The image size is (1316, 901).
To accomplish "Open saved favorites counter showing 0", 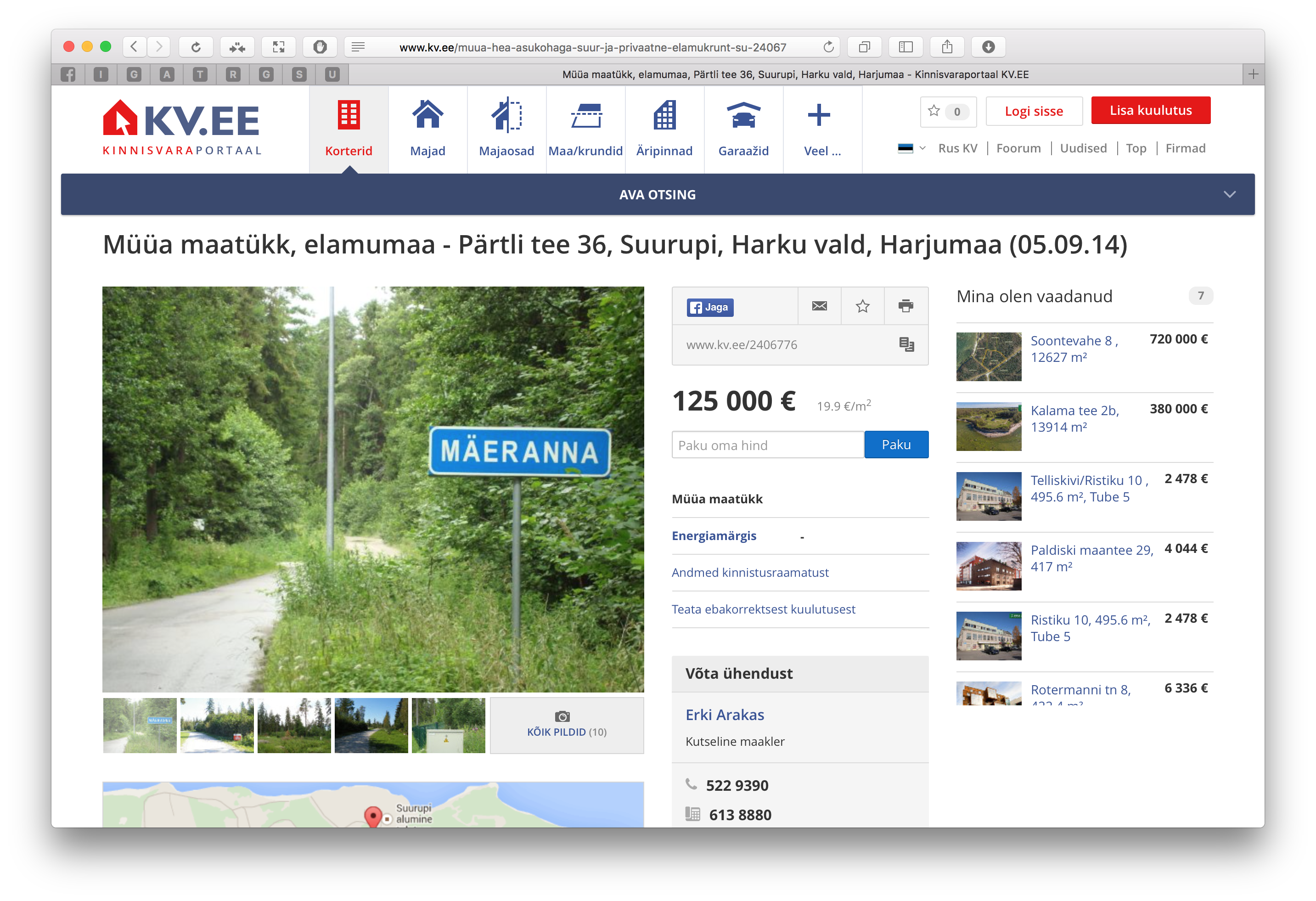I will click(x=949, y=112).
